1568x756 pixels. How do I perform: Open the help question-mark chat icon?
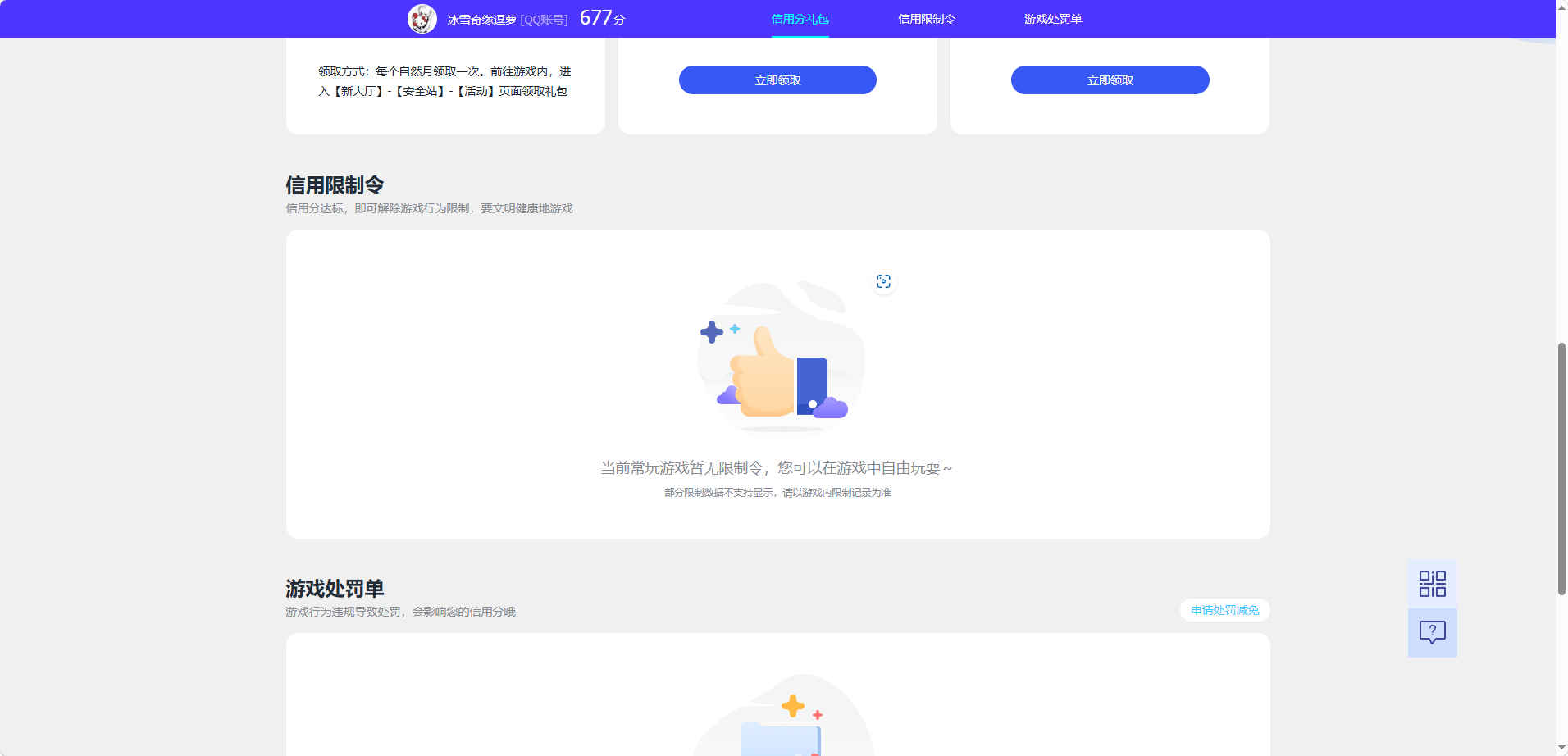[1432, 632]
